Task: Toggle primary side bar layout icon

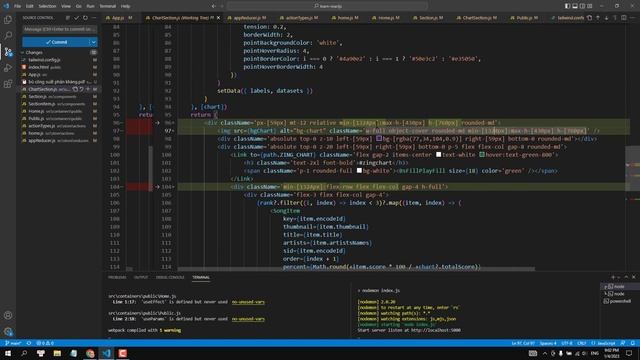Action: [567, 6]
